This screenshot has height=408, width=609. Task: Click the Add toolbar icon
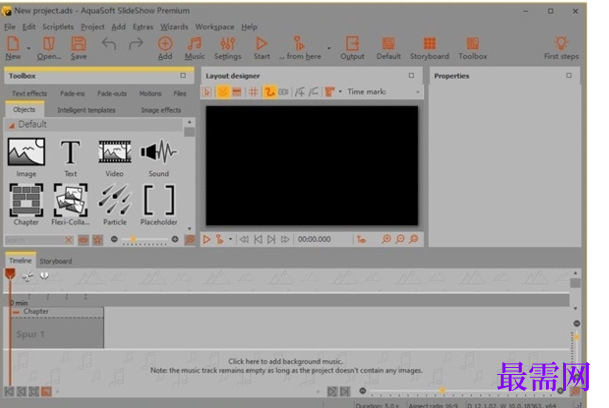click(x=165, y=48)
